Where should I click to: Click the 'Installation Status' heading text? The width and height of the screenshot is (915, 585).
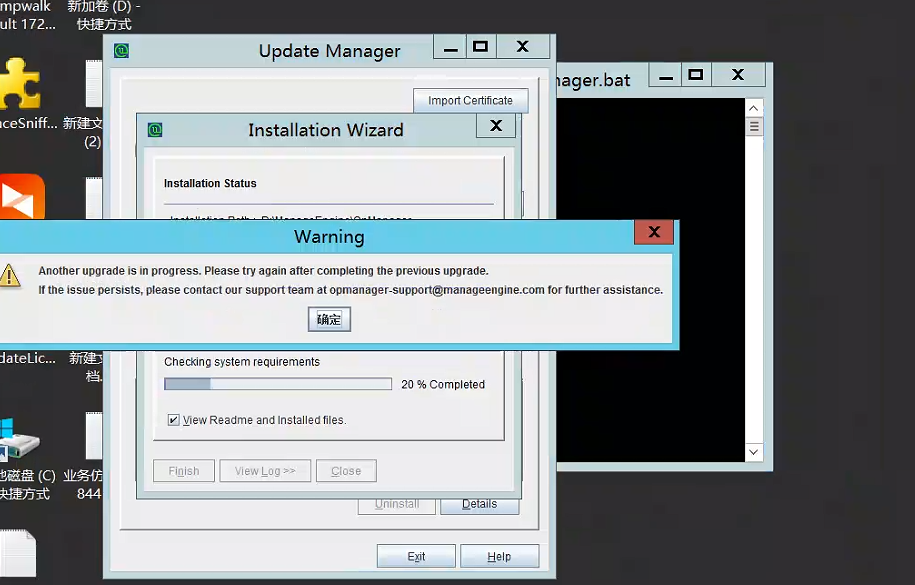click(210, 183)
